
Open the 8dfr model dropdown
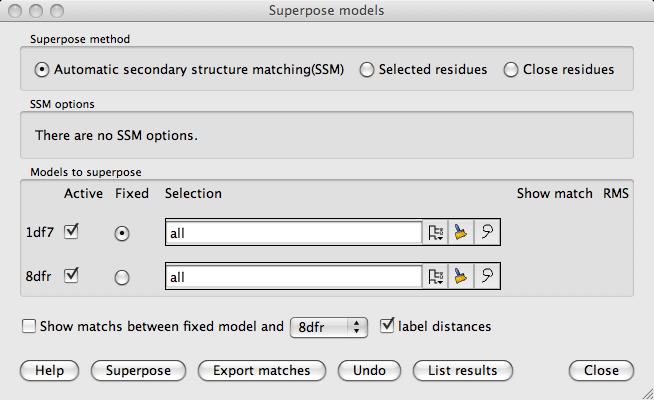point(329,326)
